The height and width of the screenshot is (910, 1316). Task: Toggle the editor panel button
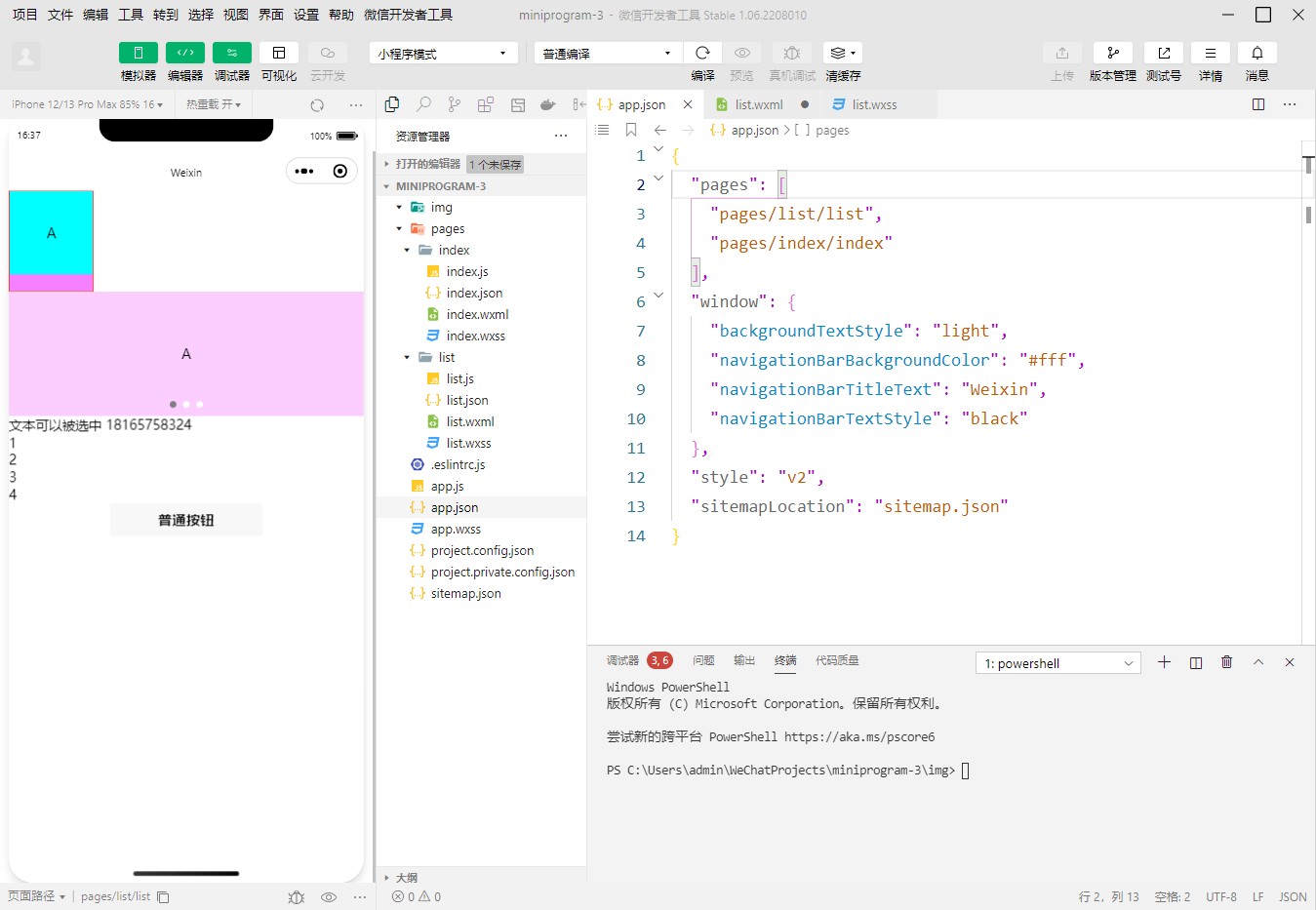click(185, 53)
